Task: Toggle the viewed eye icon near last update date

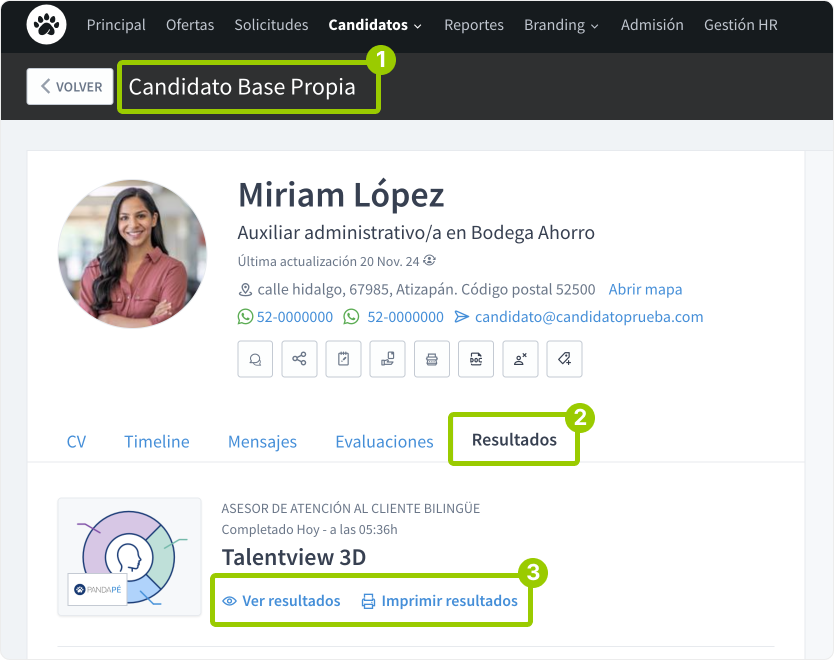Action: click(429, 259)
